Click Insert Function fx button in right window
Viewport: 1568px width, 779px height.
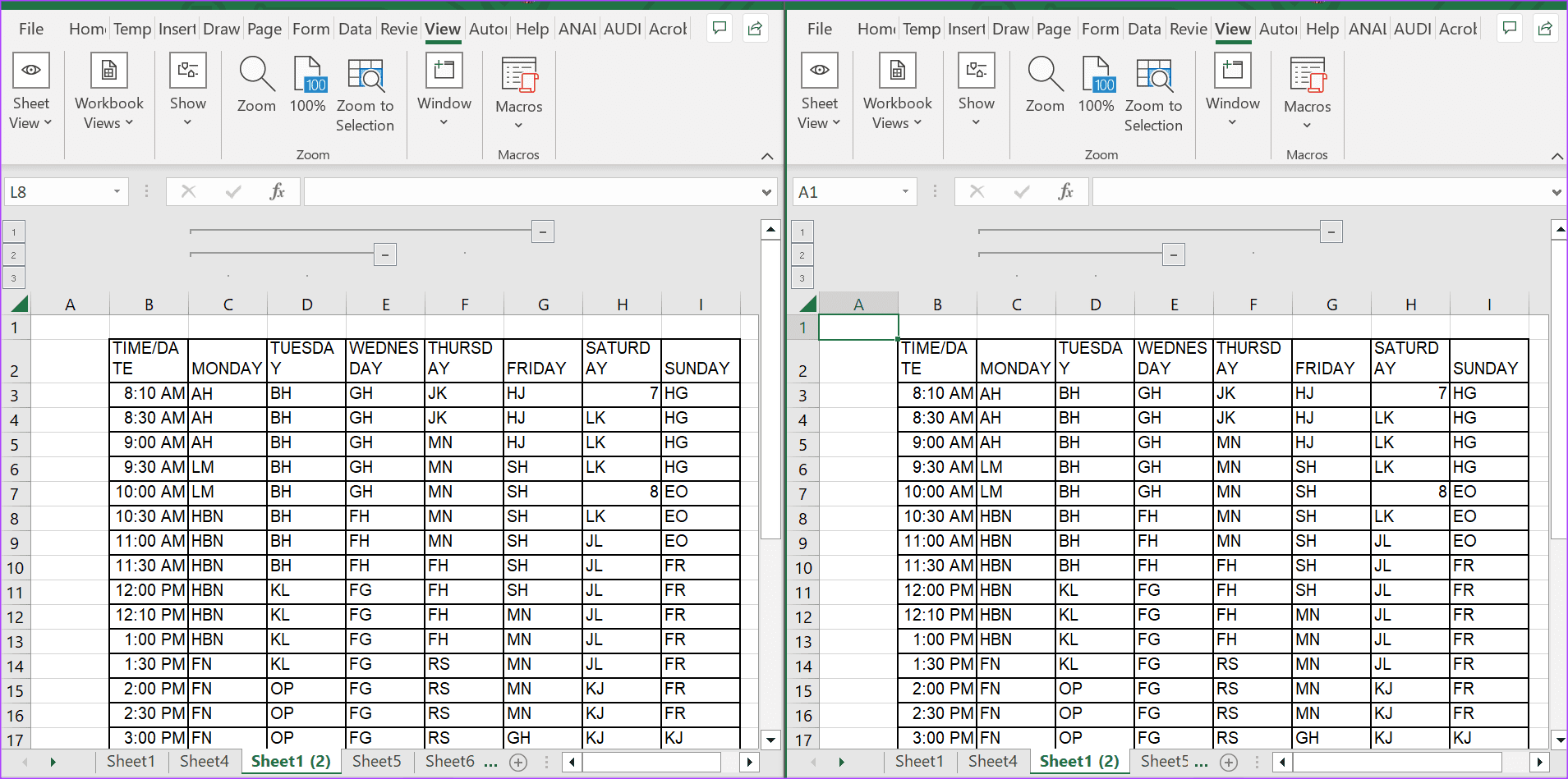[x=1065, y=192]
